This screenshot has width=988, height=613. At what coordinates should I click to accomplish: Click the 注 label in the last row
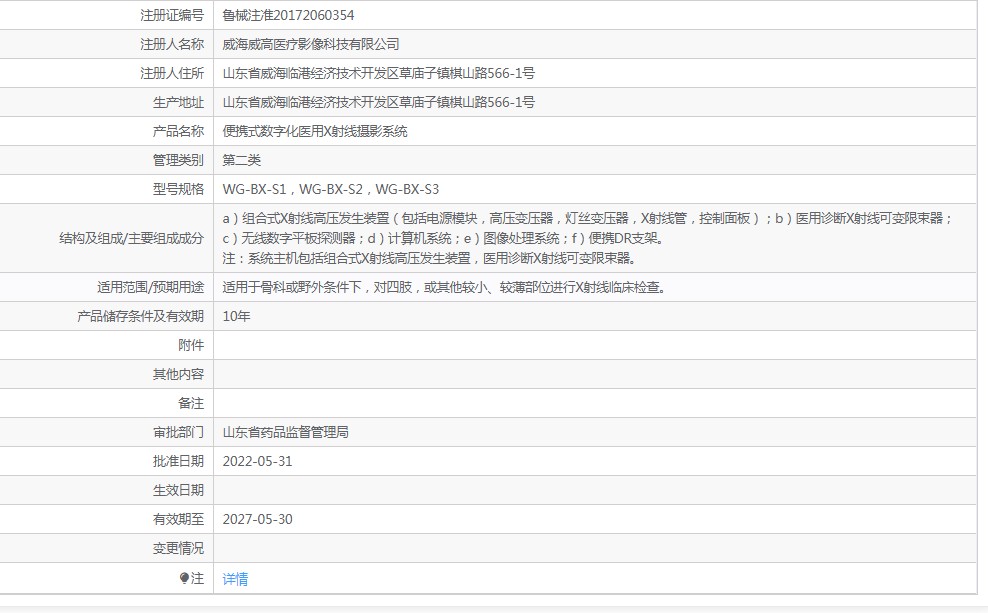point(197,578)
